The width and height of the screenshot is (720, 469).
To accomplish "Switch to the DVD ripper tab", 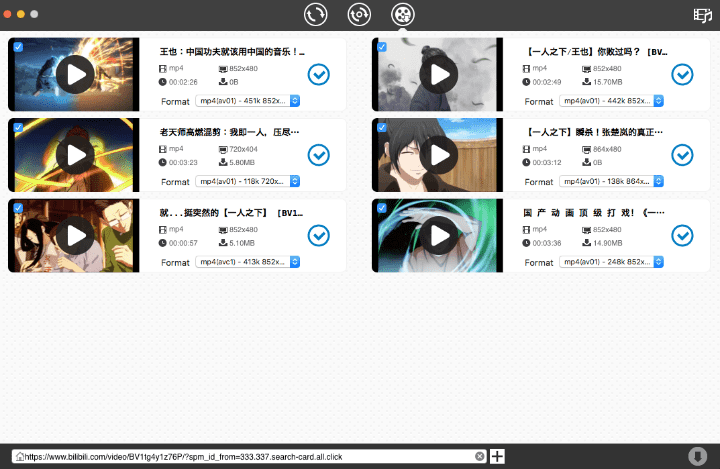I will (359, 15).
